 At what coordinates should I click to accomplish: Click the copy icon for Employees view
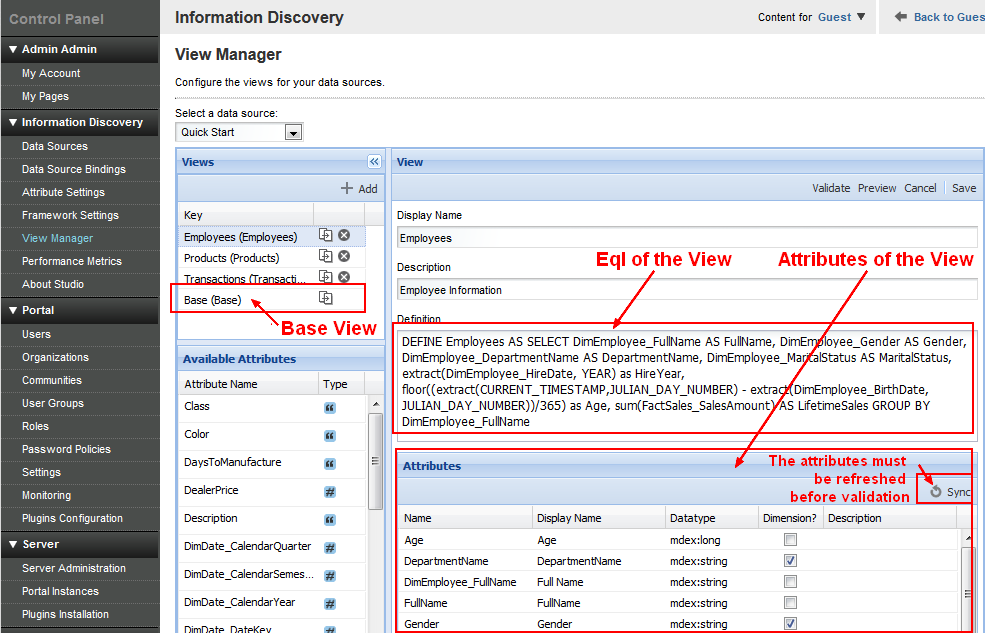point(326,236)
